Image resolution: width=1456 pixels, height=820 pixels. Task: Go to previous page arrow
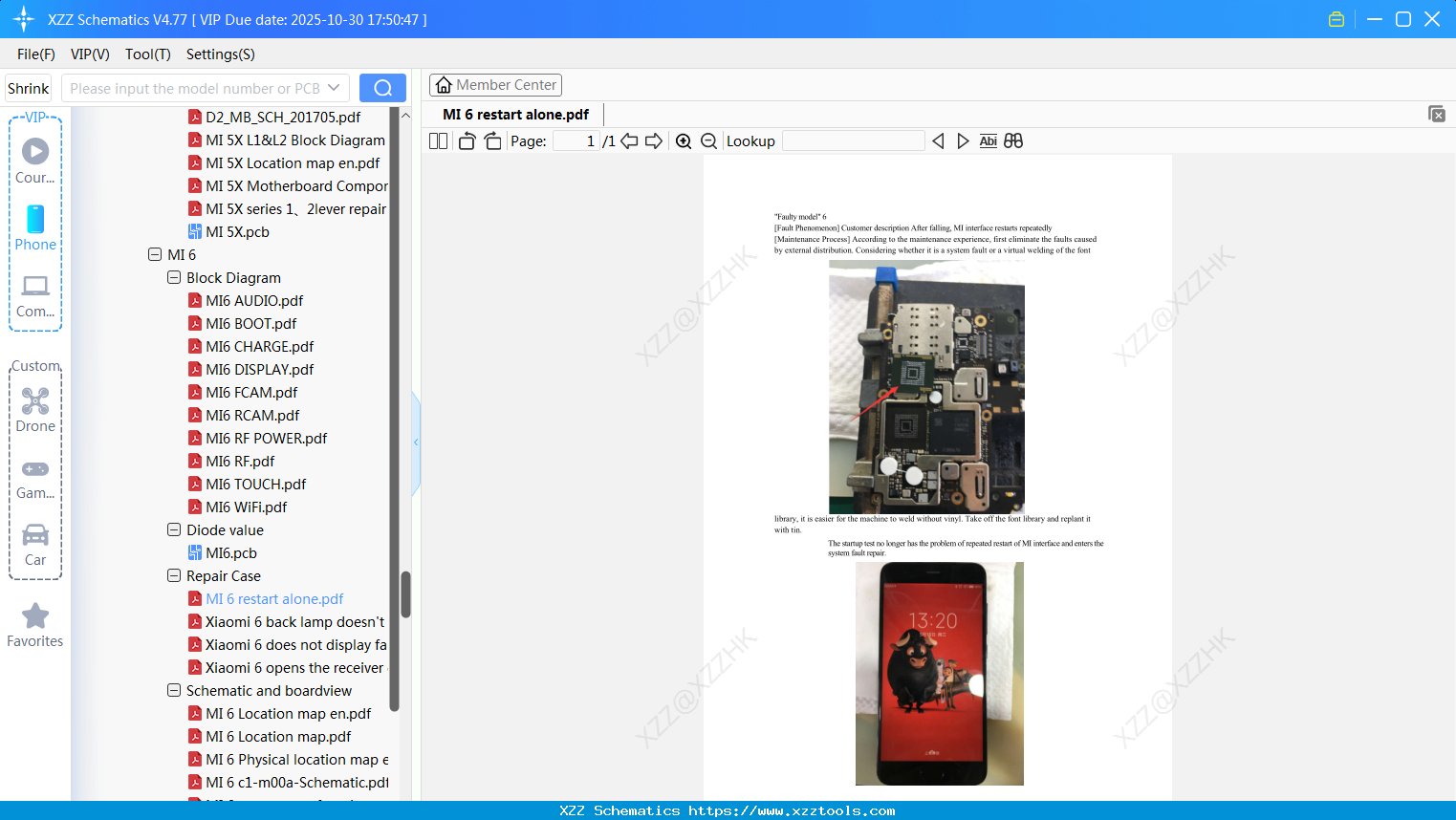[629, 141]
